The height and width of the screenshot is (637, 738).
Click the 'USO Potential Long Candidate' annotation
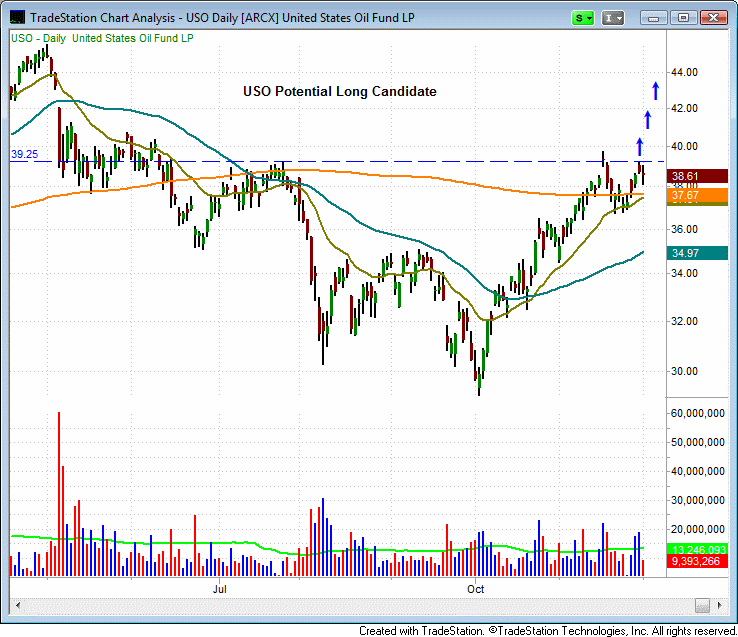tap(340, 91)
